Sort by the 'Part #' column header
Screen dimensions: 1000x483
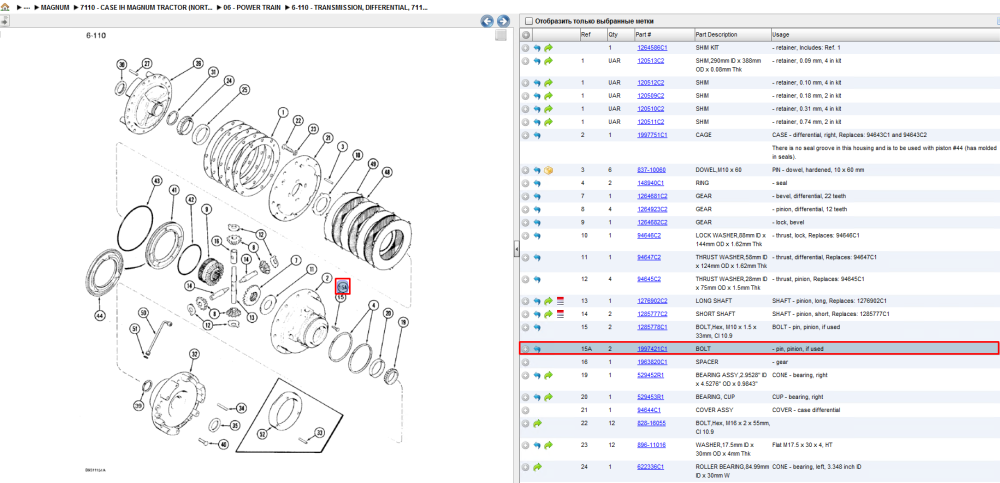(643, 34)
